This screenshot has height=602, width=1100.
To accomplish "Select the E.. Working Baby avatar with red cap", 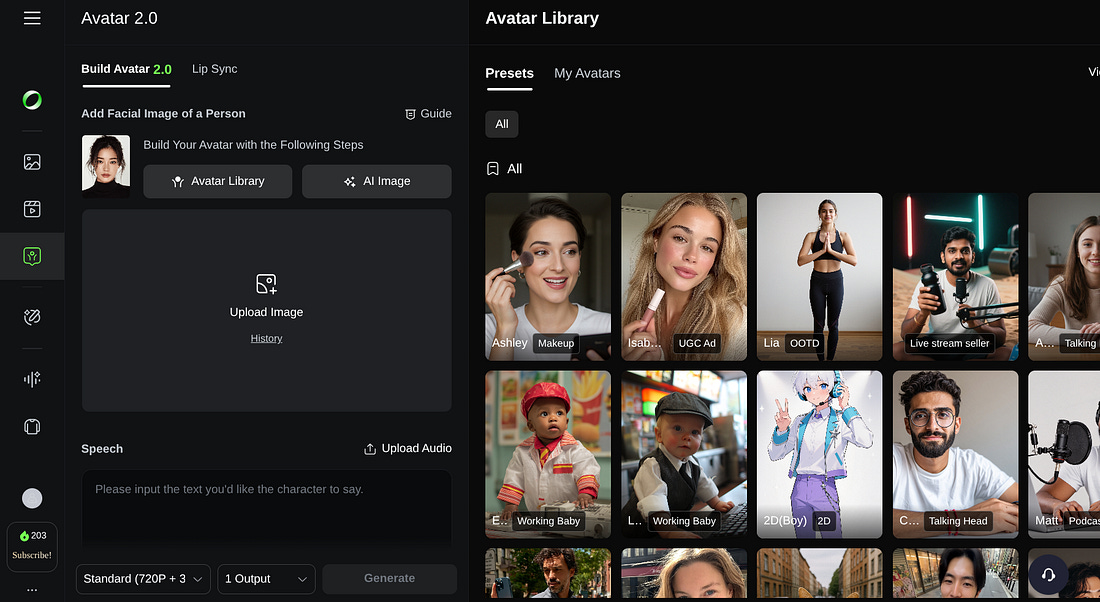I will click(x=548, y=455).
